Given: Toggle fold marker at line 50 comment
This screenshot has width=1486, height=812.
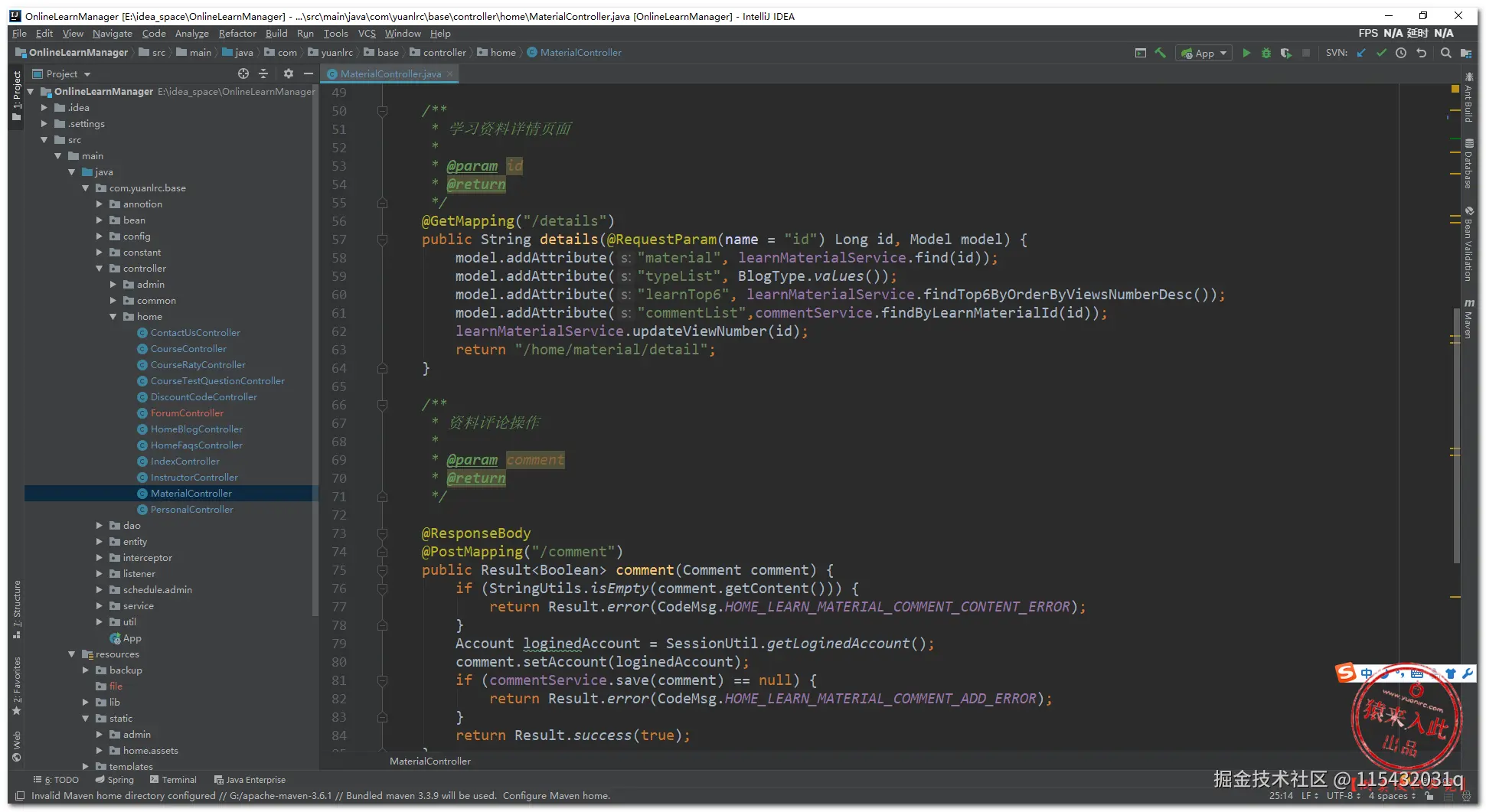Looking at the screenshot, I should (x=382, y=111).
